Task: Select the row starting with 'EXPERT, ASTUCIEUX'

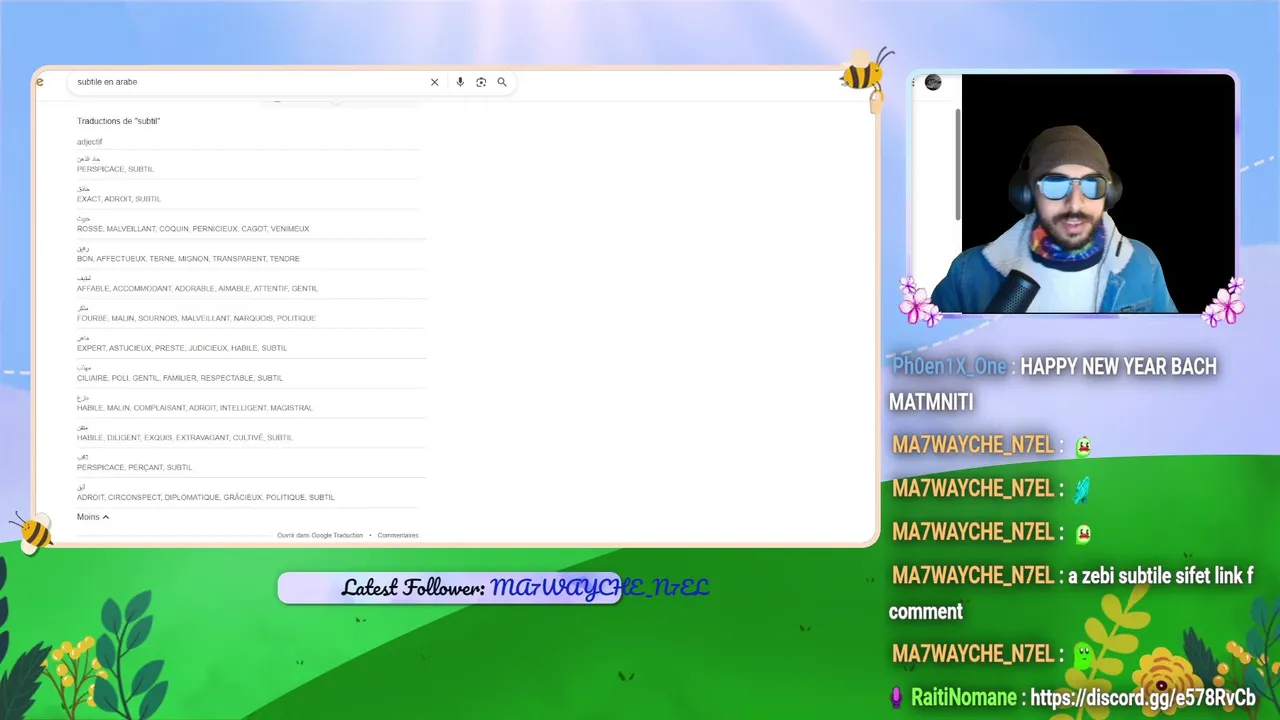Action: (x=251, y=344)
